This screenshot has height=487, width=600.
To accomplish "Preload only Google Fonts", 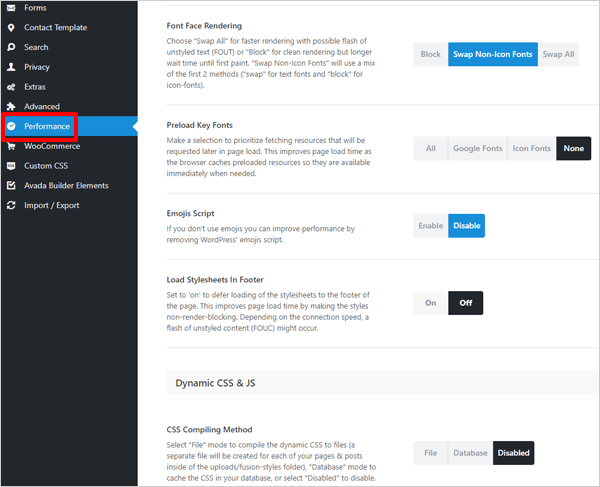I will click(x=478, y=148).
